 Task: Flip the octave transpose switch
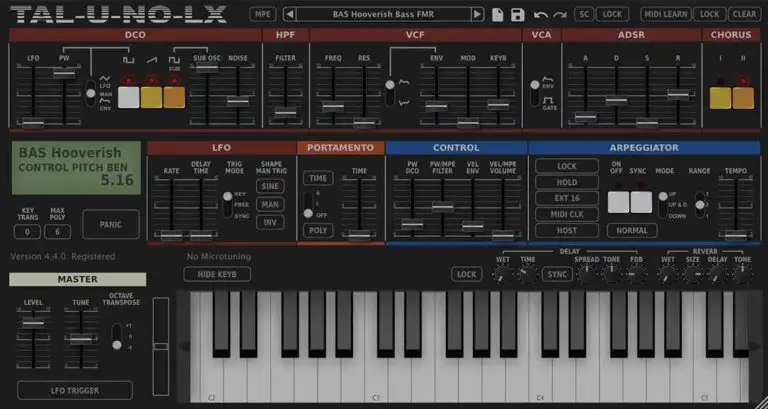(117, 337)
